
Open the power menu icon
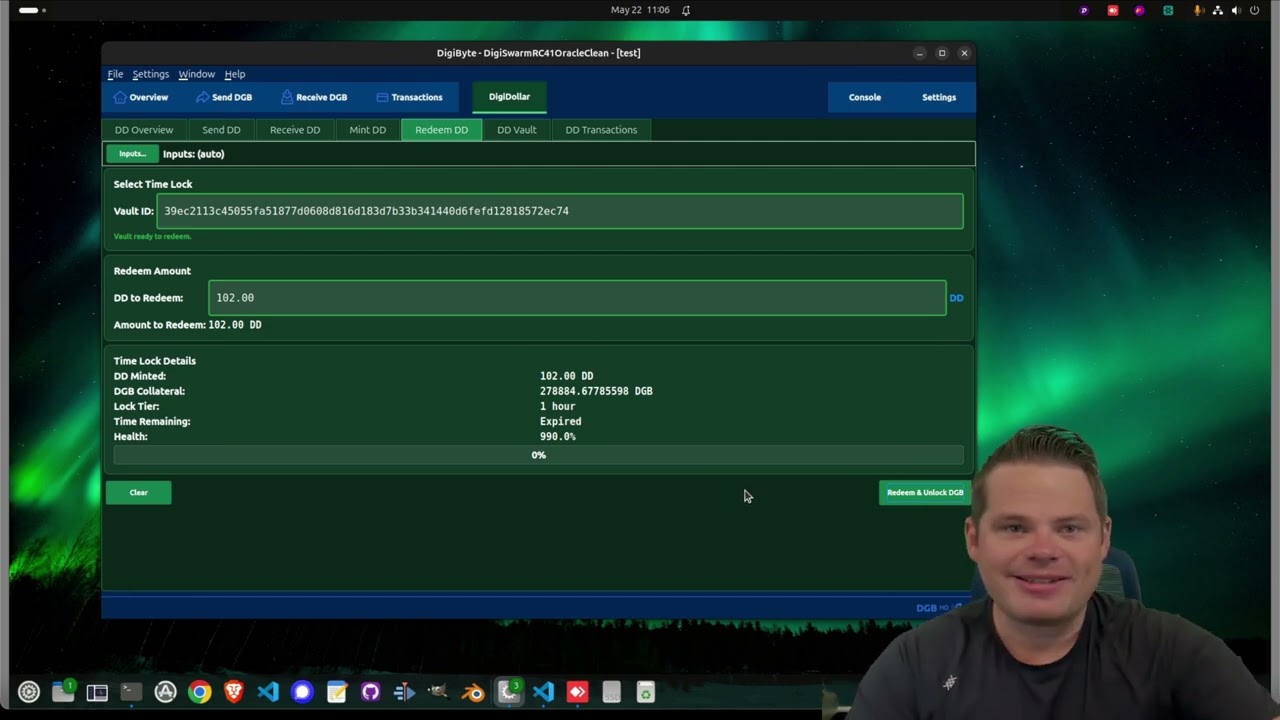(x=1254, y=10)
